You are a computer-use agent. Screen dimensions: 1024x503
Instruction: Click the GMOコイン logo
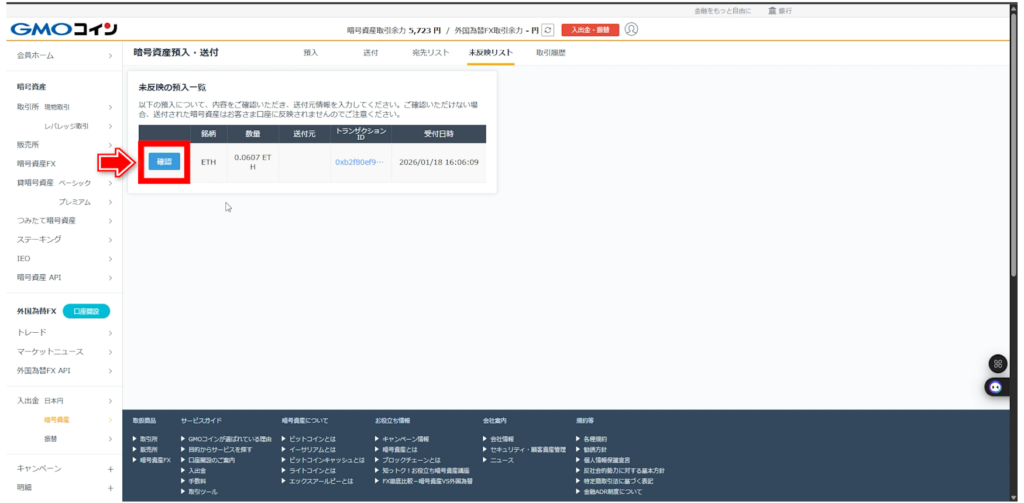pyautogui.click(x=64, y=29)
